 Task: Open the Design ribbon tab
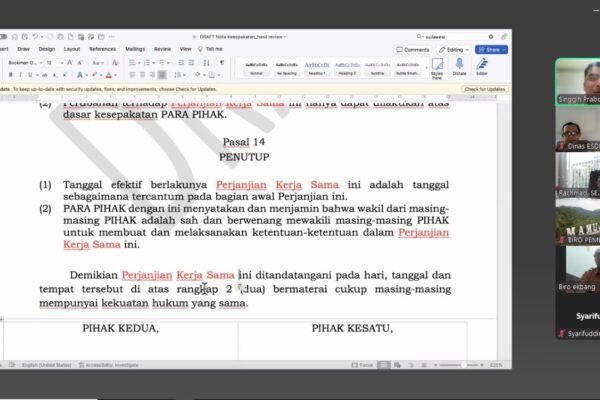pos(47,49)
